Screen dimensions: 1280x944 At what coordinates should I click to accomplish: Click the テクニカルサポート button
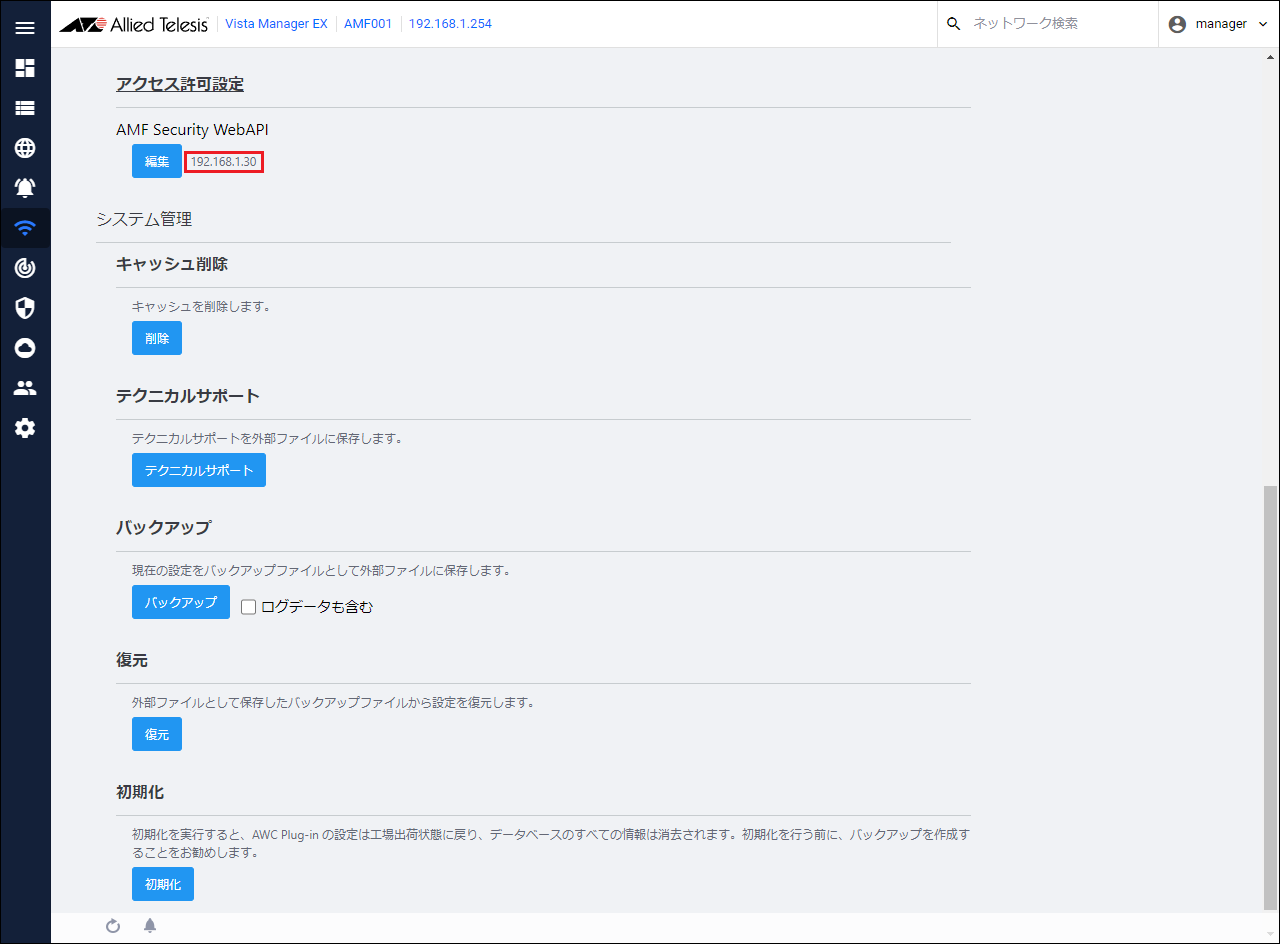point(199,470)
